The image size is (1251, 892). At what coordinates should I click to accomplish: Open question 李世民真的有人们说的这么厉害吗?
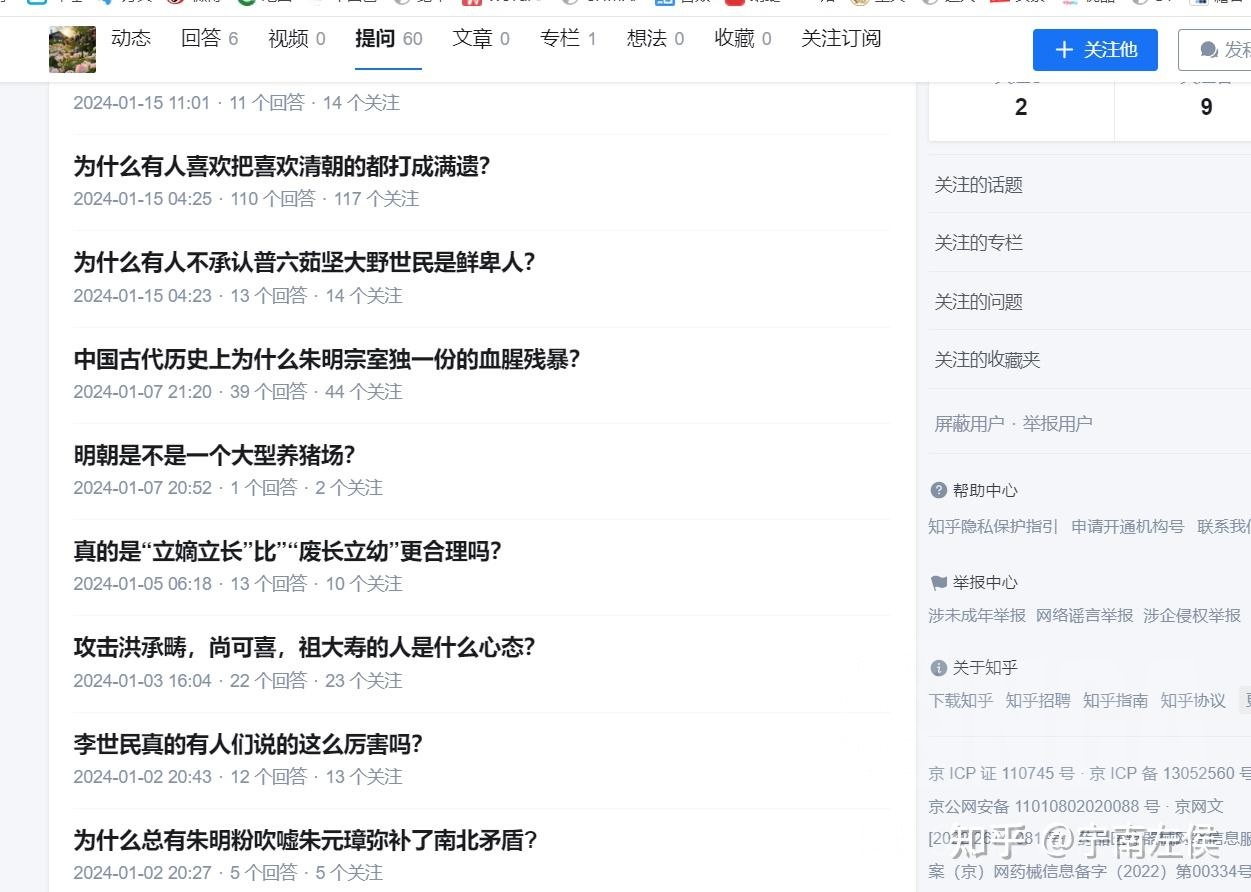248,744
